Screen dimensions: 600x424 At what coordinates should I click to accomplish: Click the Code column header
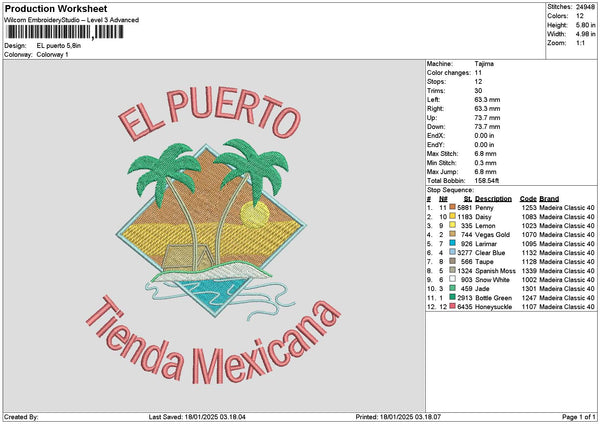point(528,199)
